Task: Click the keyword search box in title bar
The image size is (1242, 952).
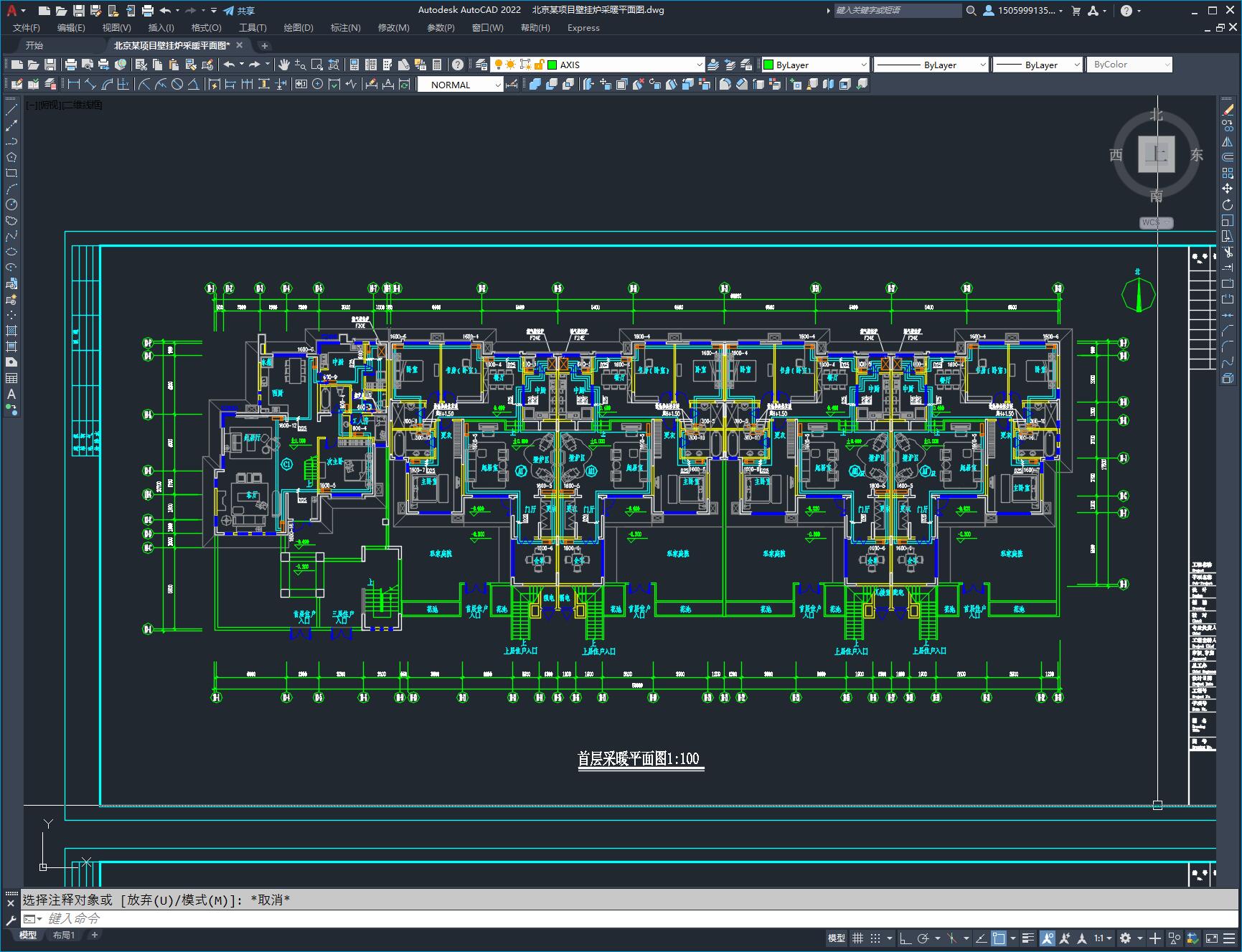Action: coord(898,11)
